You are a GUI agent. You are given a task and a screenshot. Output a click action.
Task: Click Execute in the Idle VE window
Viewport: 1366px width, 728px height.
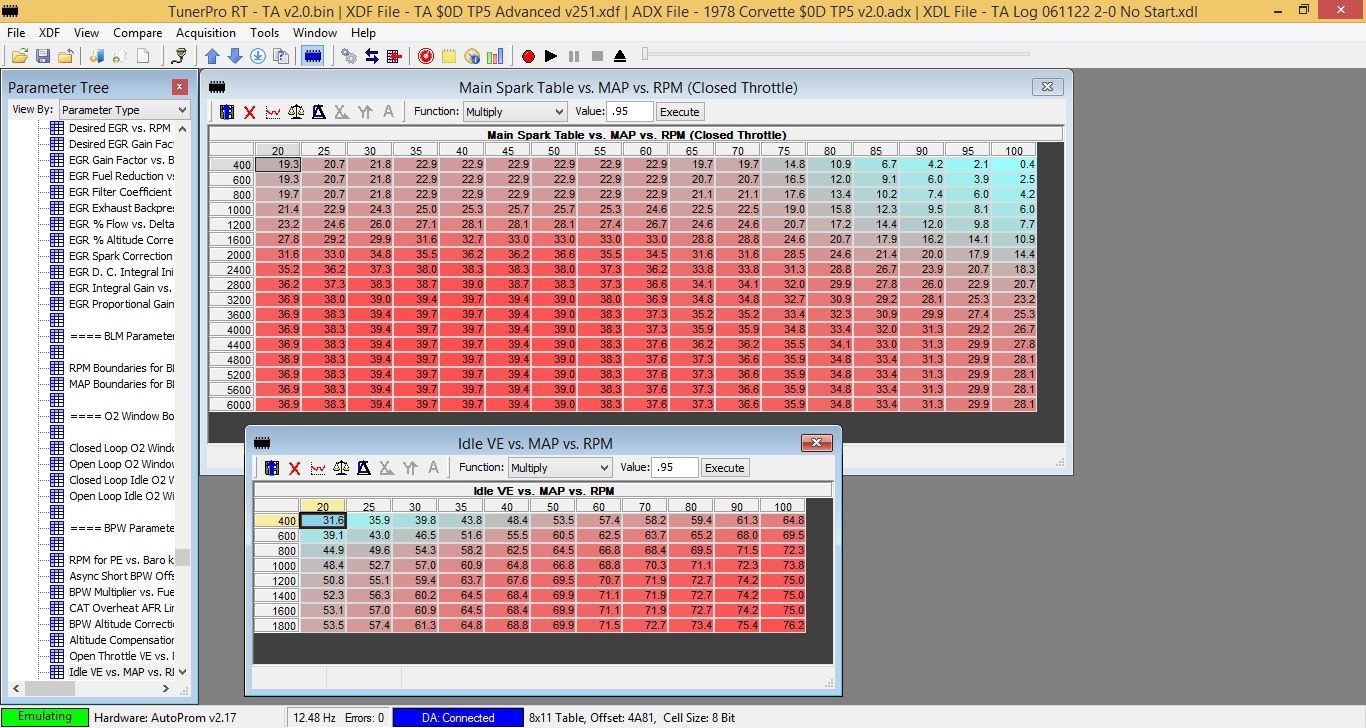[724, 468]
